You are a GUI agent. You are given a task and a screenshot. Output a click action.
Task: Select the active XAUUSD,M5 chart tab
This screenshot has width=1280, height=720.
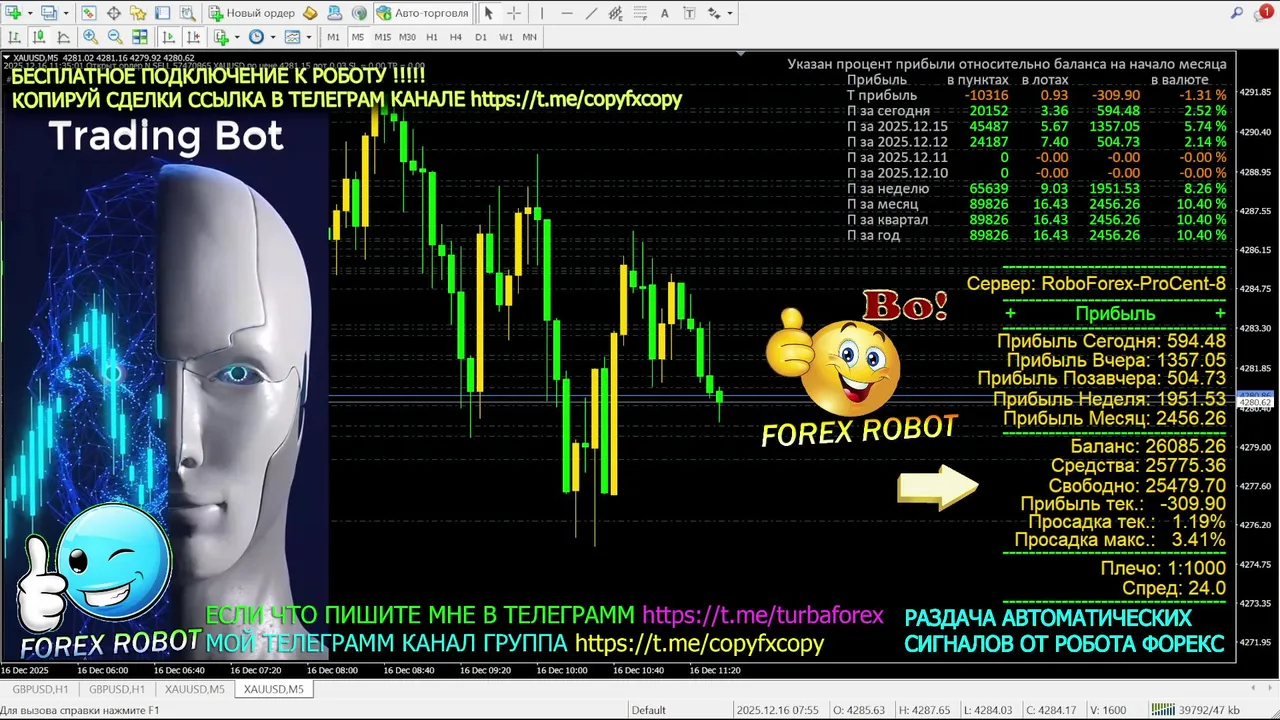(274, 689)
